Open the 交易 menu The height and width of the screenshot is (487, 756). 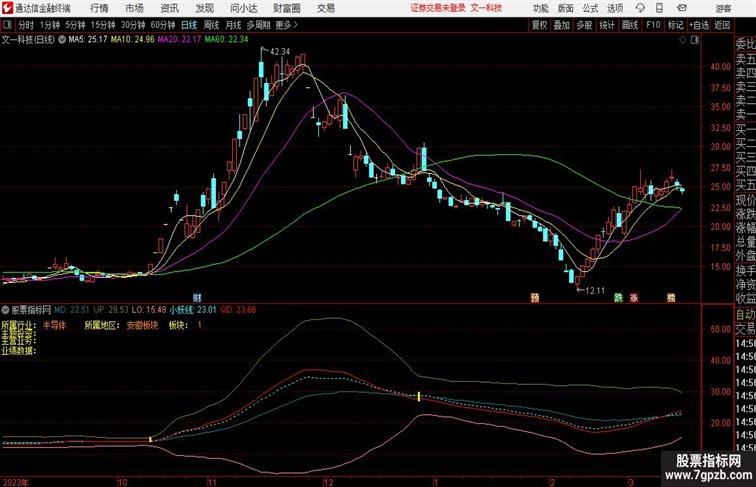tap(325, 8)
